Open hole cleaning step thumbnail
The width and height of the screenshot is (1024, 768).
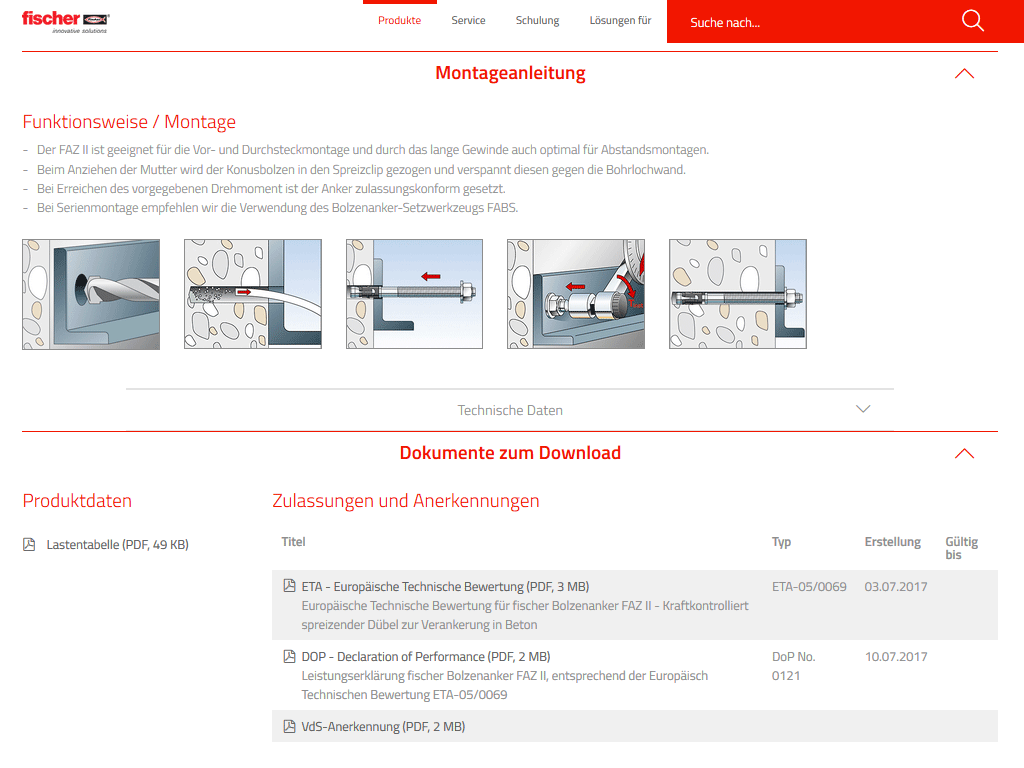(x=253, y=294)
